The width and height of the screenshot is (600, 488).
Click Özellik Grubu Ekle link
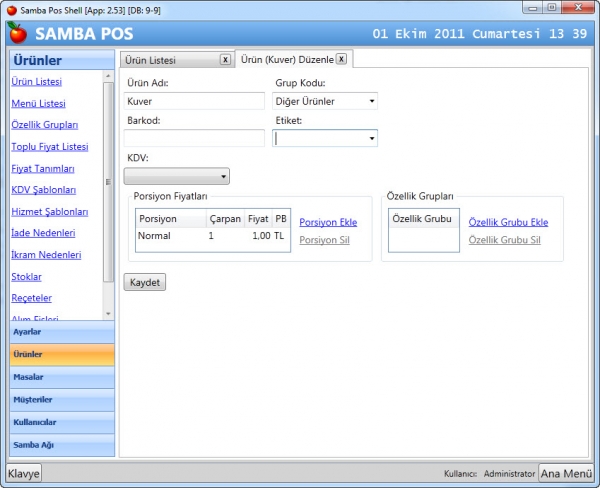tap(508, 222)
